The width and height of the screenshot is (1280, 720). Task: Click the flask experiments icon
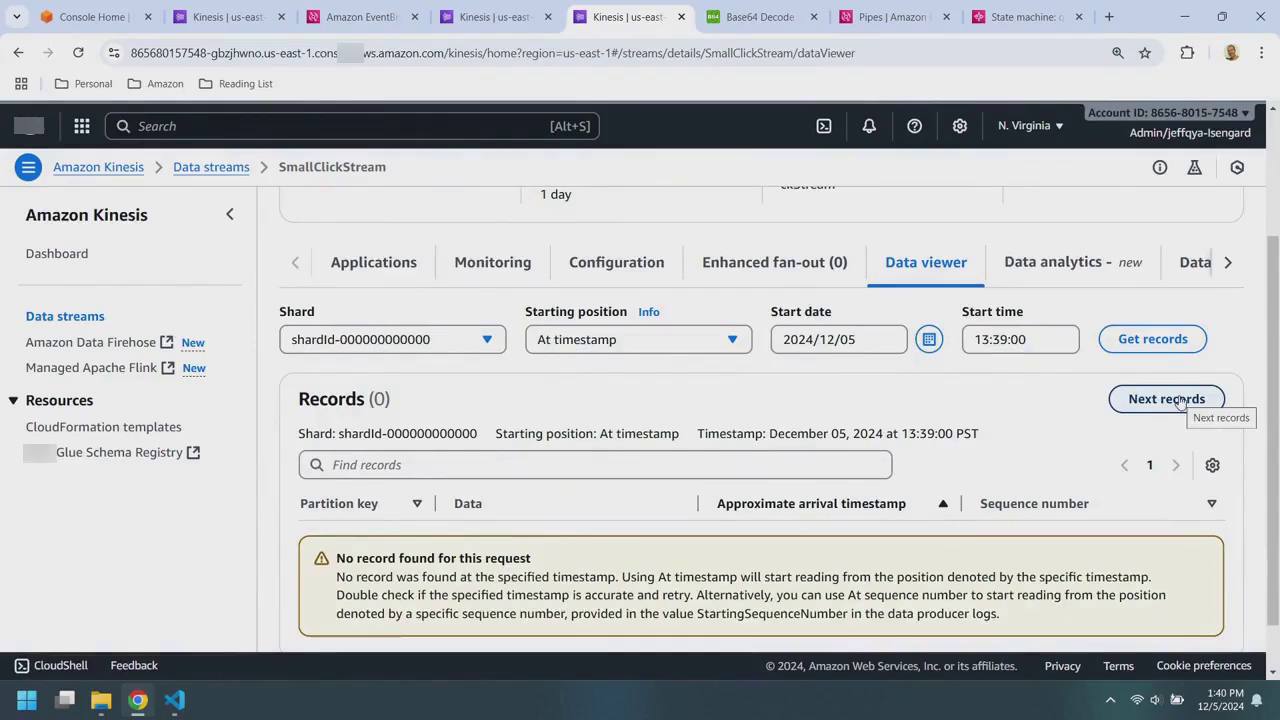coord(1194,168)
